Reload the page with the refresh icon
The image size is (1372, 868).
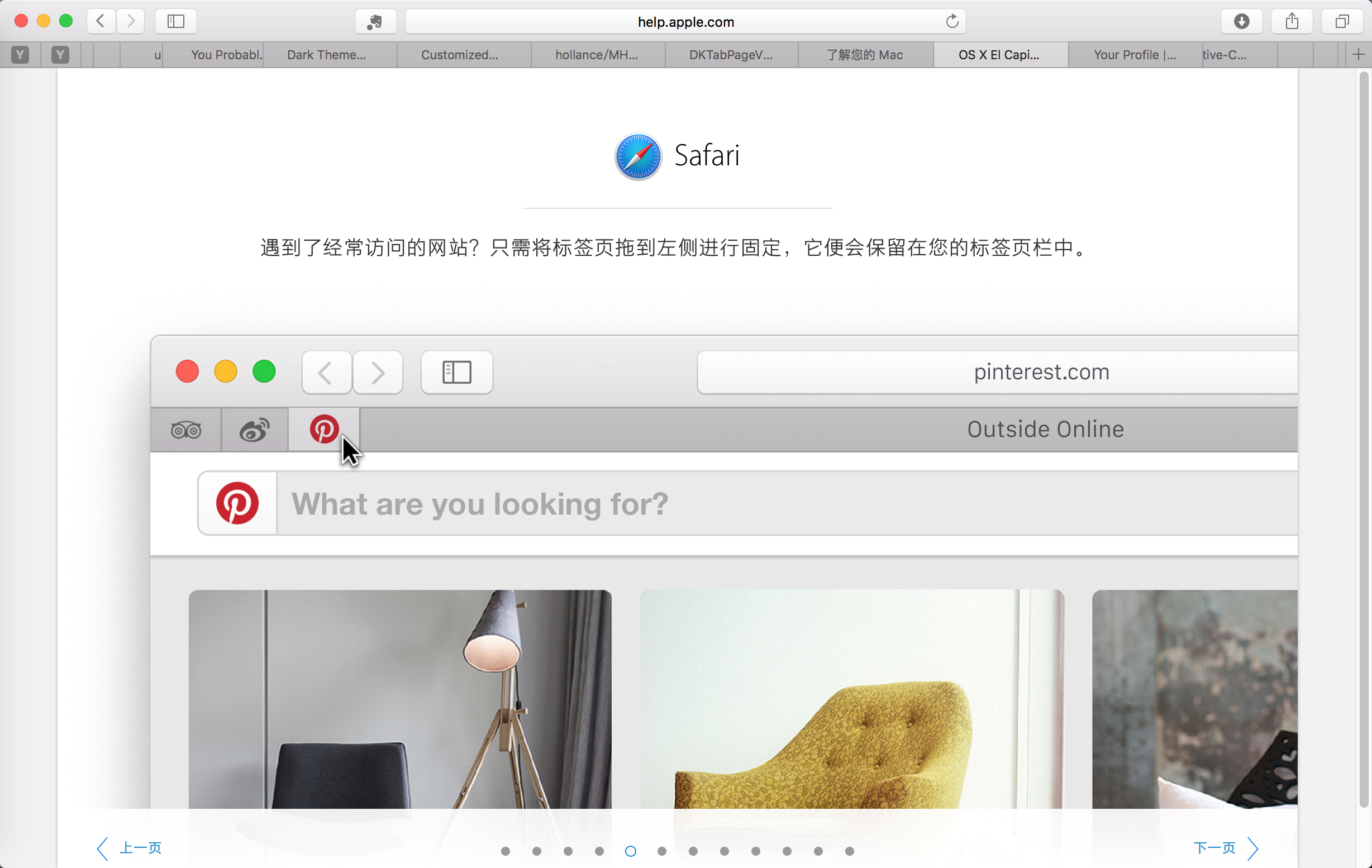point(952,22)
